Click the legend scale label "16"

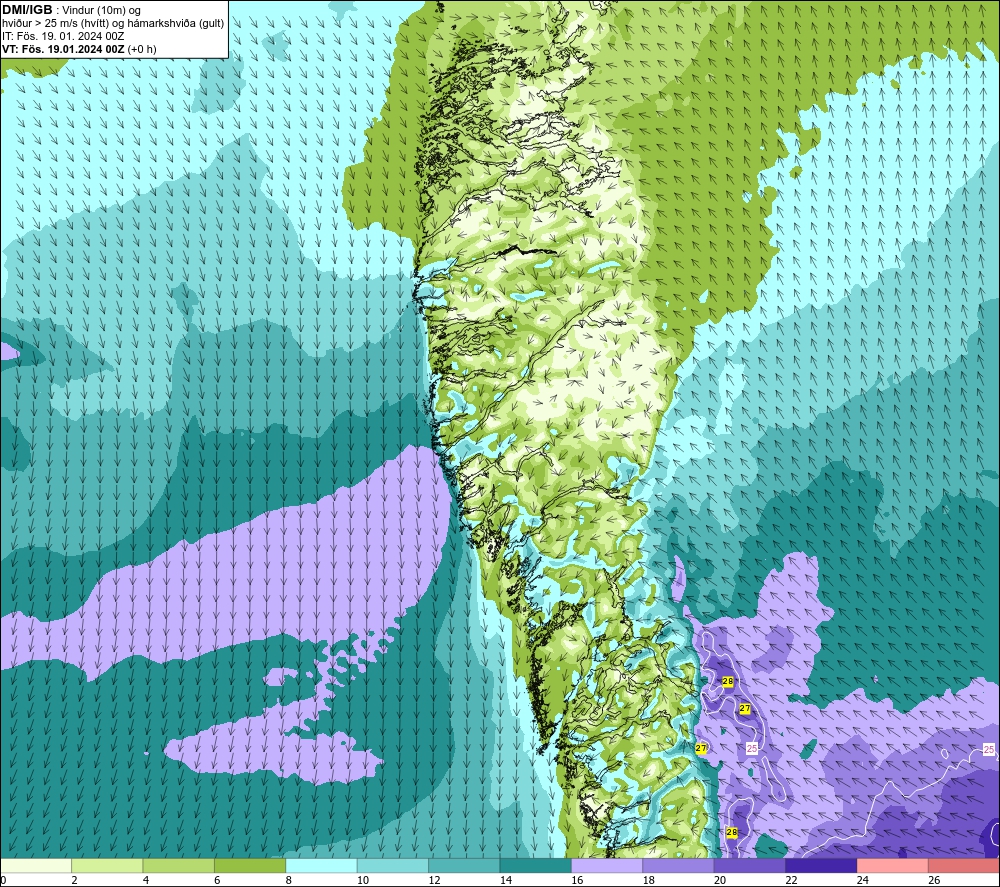[x=577, y=880]
